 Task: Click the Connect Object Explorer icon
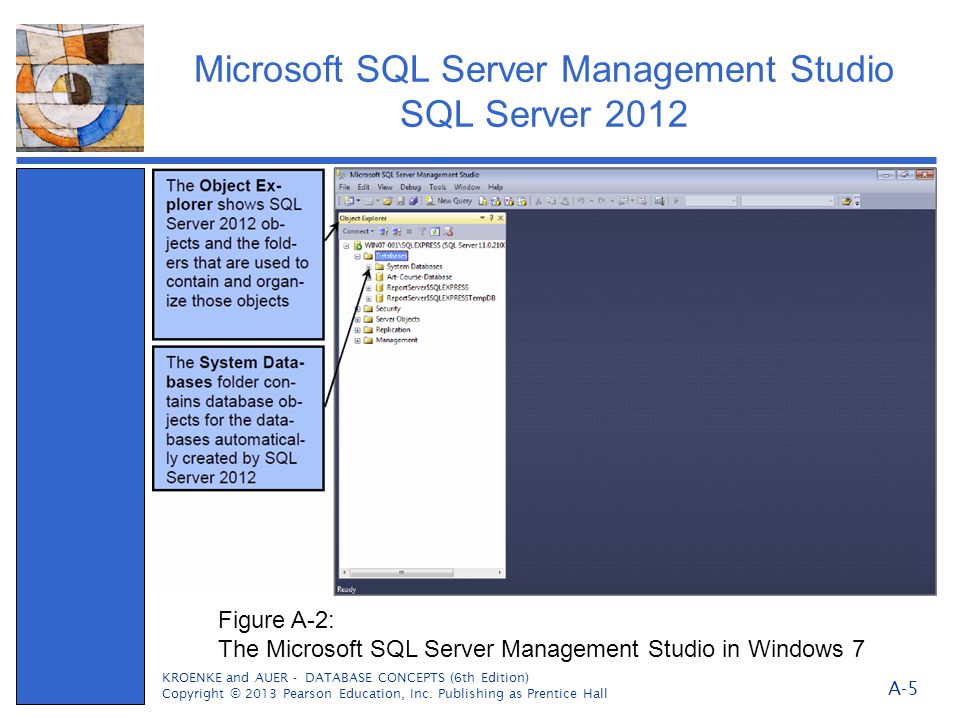pos(383,231)
